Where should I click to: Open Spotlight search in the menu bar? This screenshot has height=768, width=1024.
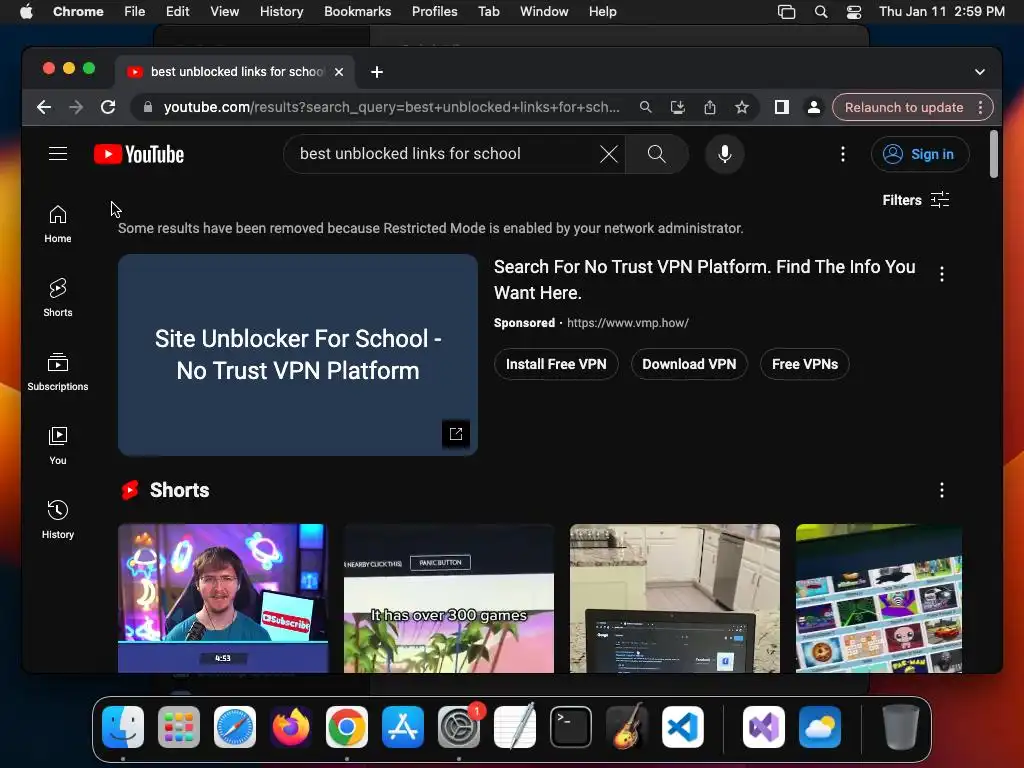pos(821,12)
